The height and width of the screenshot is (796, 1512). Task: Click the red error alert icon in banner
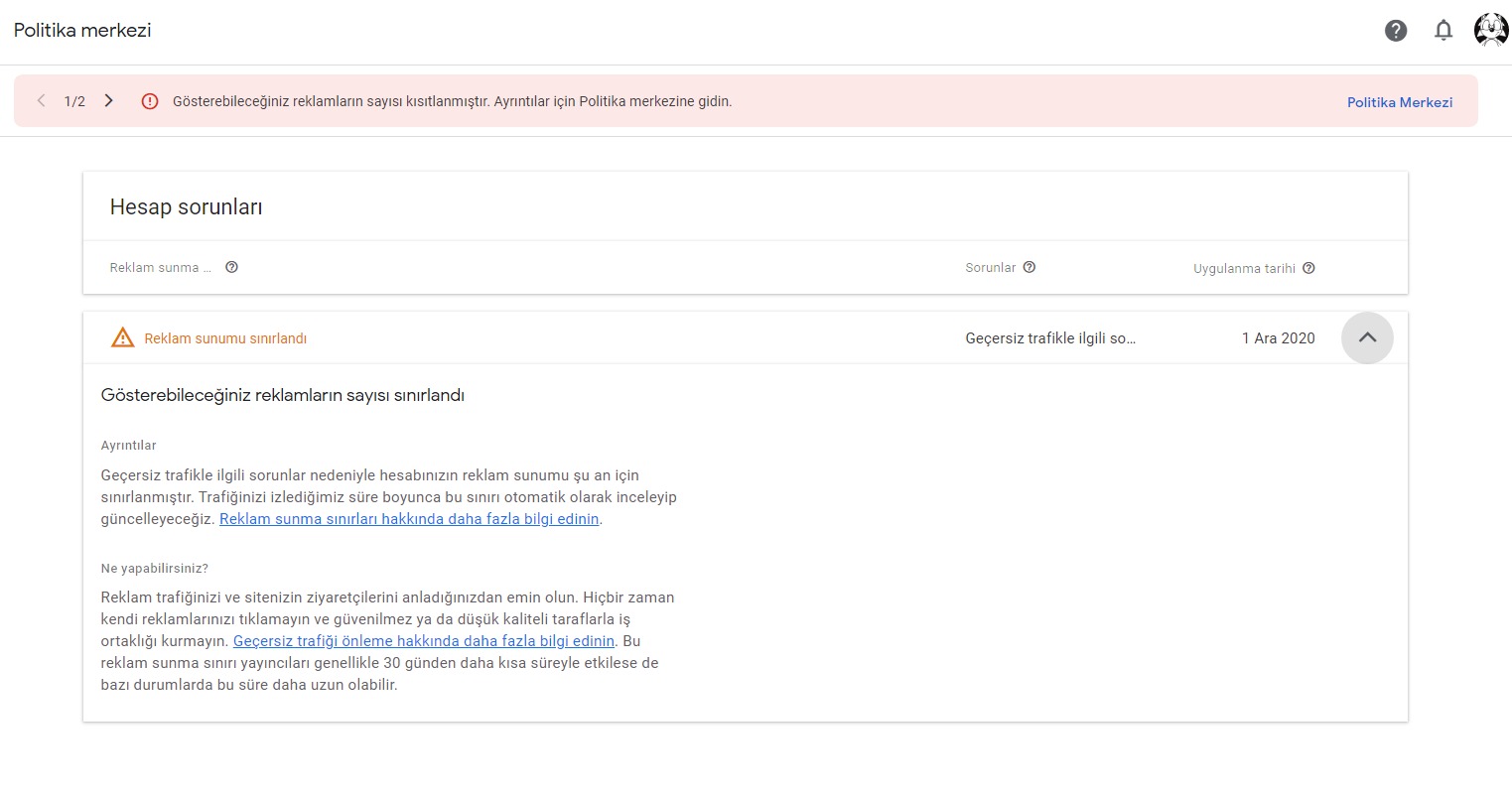tap(150, 101)
